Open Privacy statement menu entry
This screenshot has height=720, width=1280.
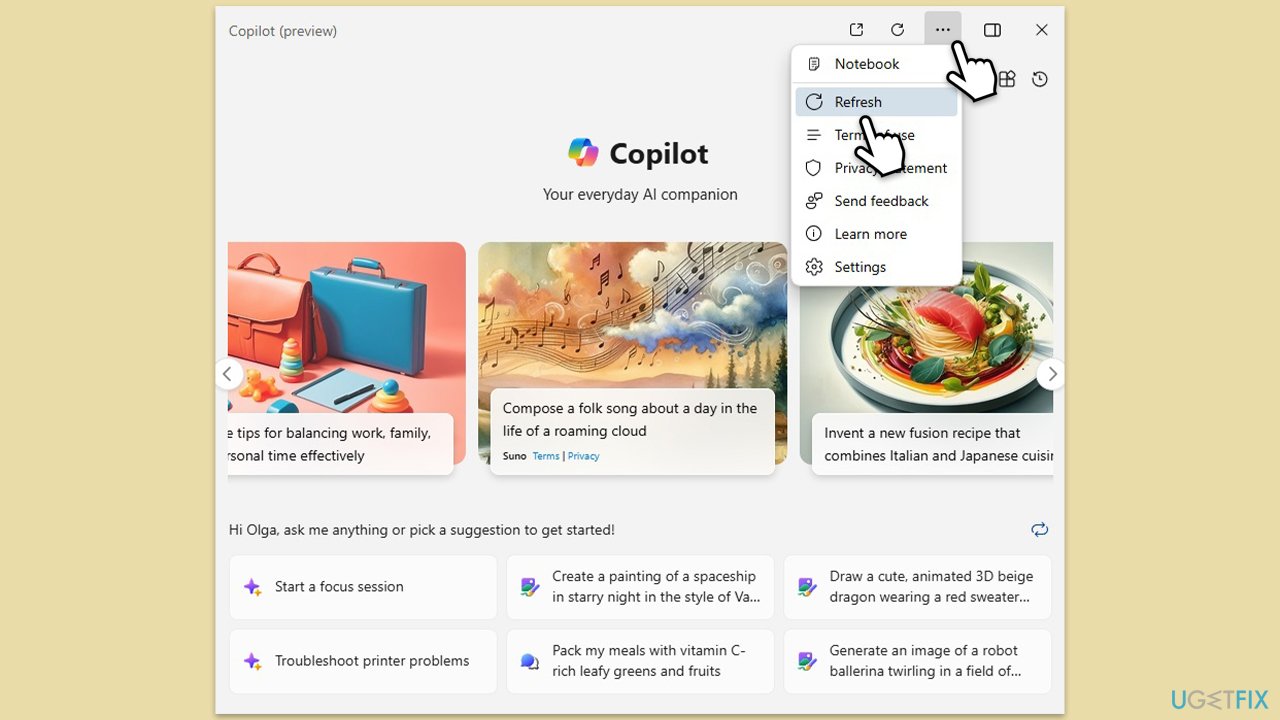click(x=876, y=168)
